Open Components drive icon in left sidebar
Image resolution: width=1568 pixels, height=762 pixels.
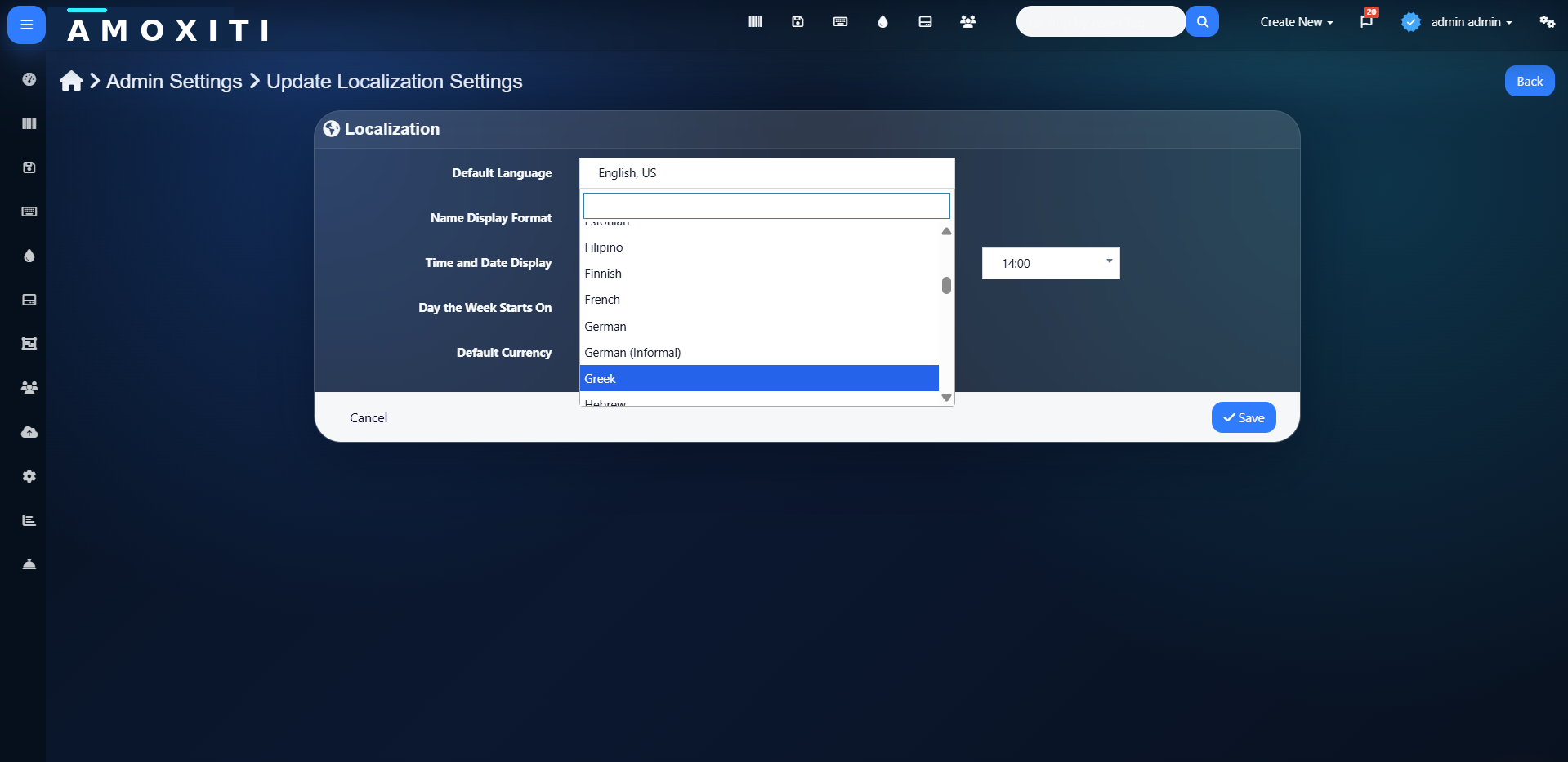click(x=29, y=300)
